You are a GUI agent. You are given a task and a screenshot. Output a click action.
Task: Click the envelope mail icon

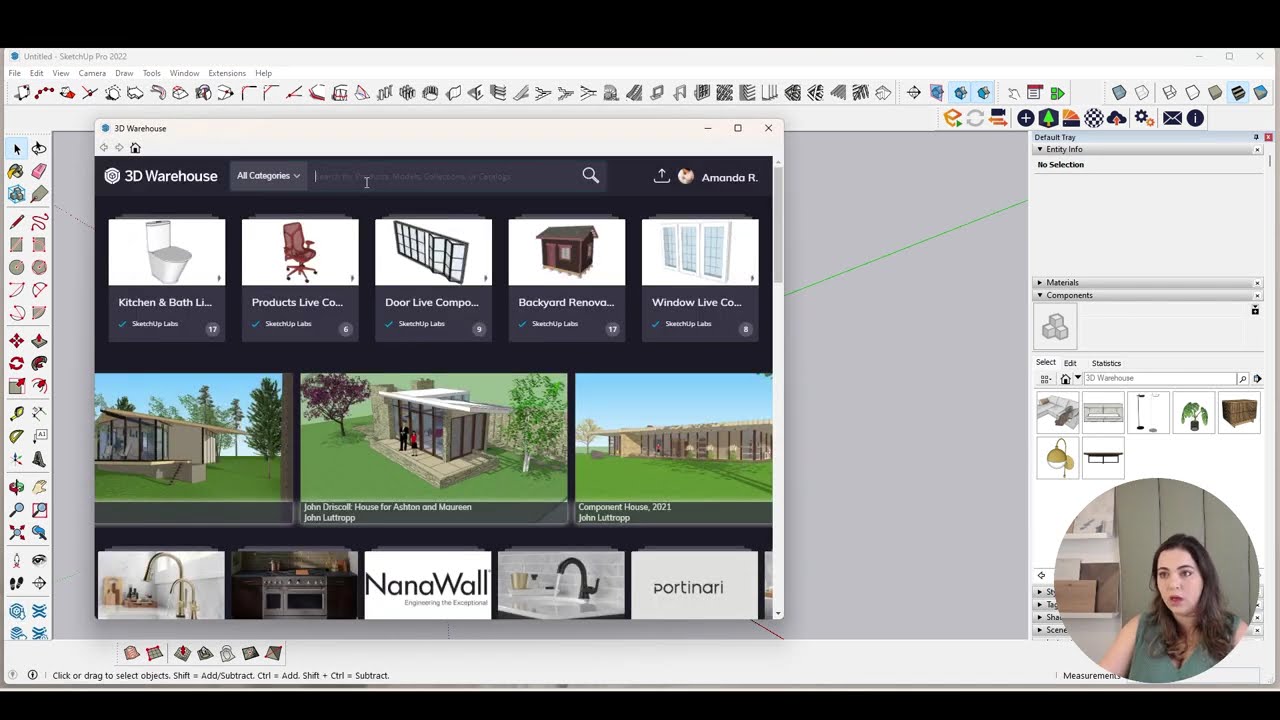coord(1172,118)
